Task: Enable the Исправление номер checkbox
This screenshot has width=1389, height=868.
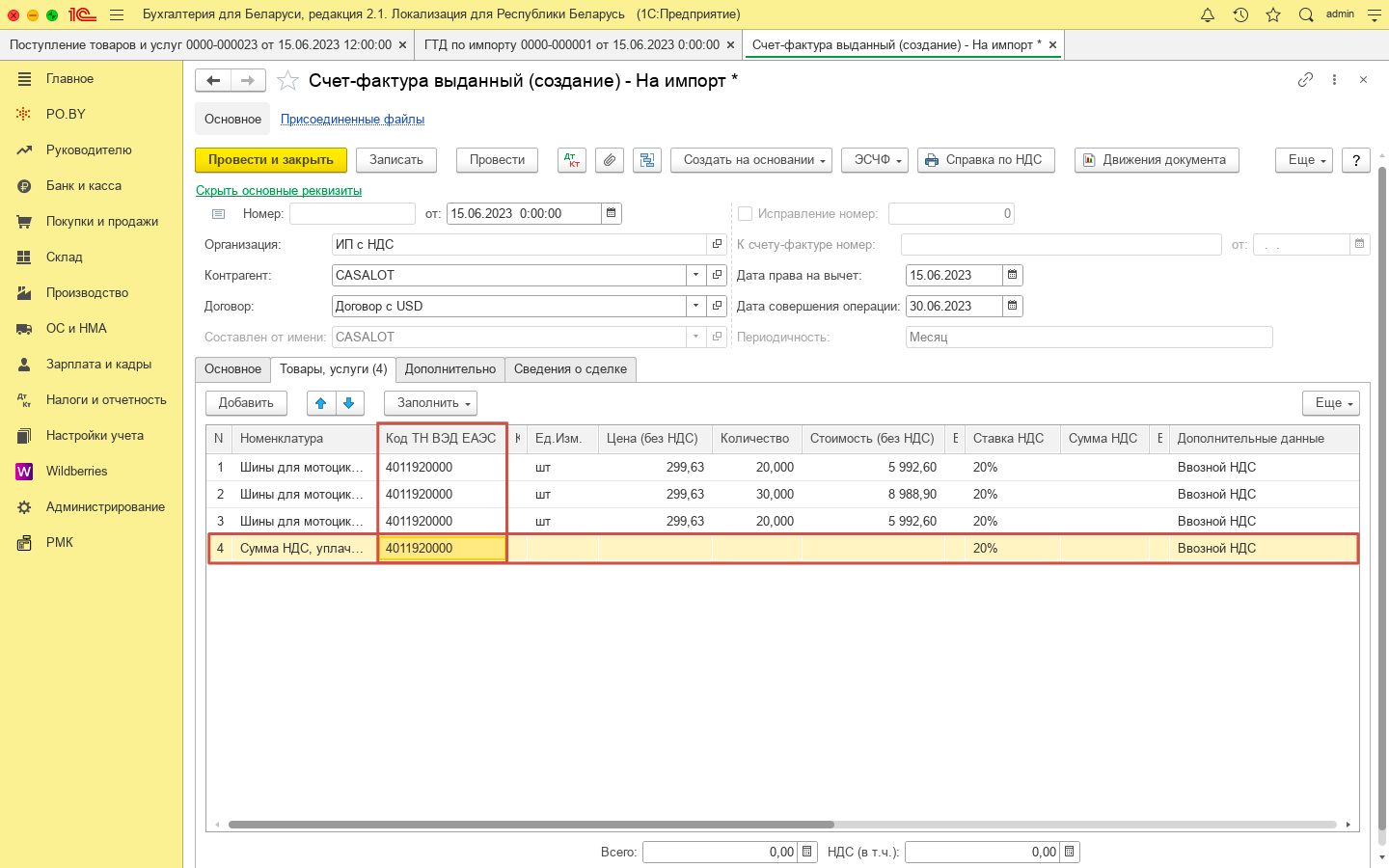Action: (745, 214)
